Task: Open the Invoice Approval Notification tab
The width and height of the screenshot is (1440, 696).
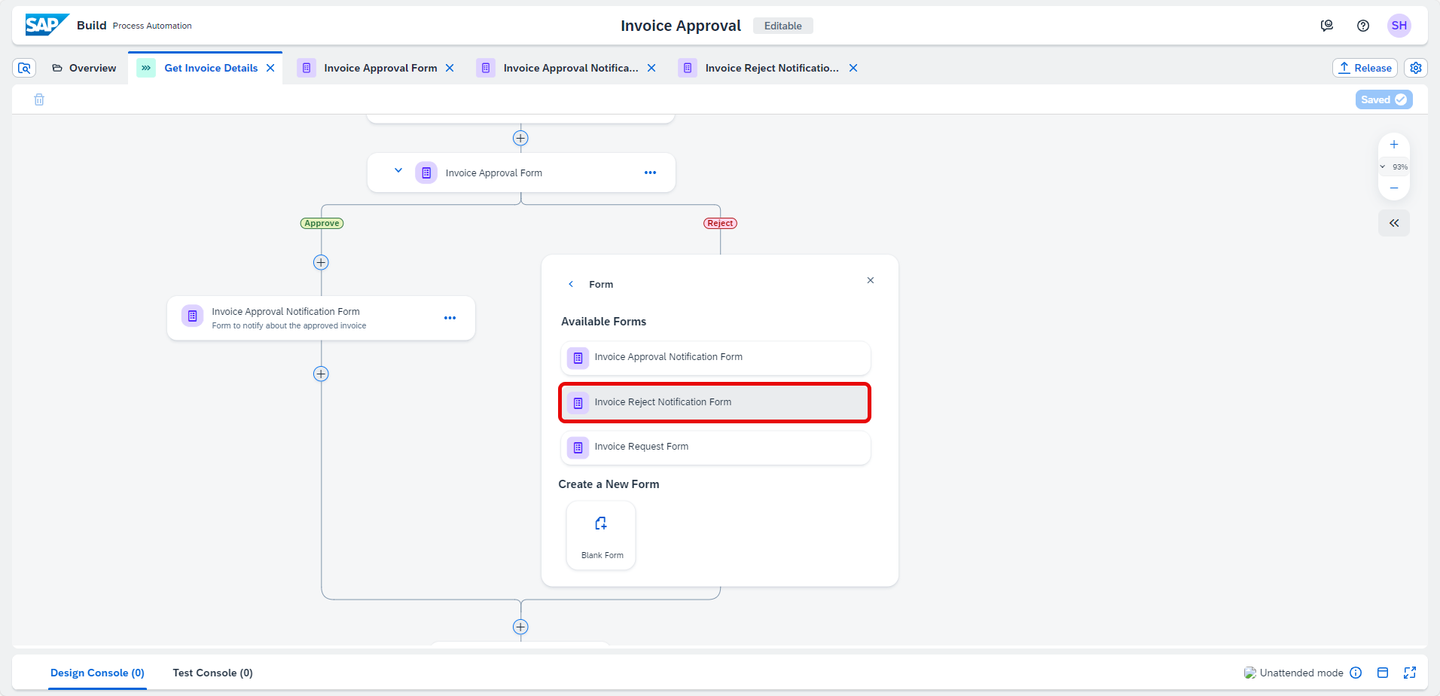Action: 570,68
